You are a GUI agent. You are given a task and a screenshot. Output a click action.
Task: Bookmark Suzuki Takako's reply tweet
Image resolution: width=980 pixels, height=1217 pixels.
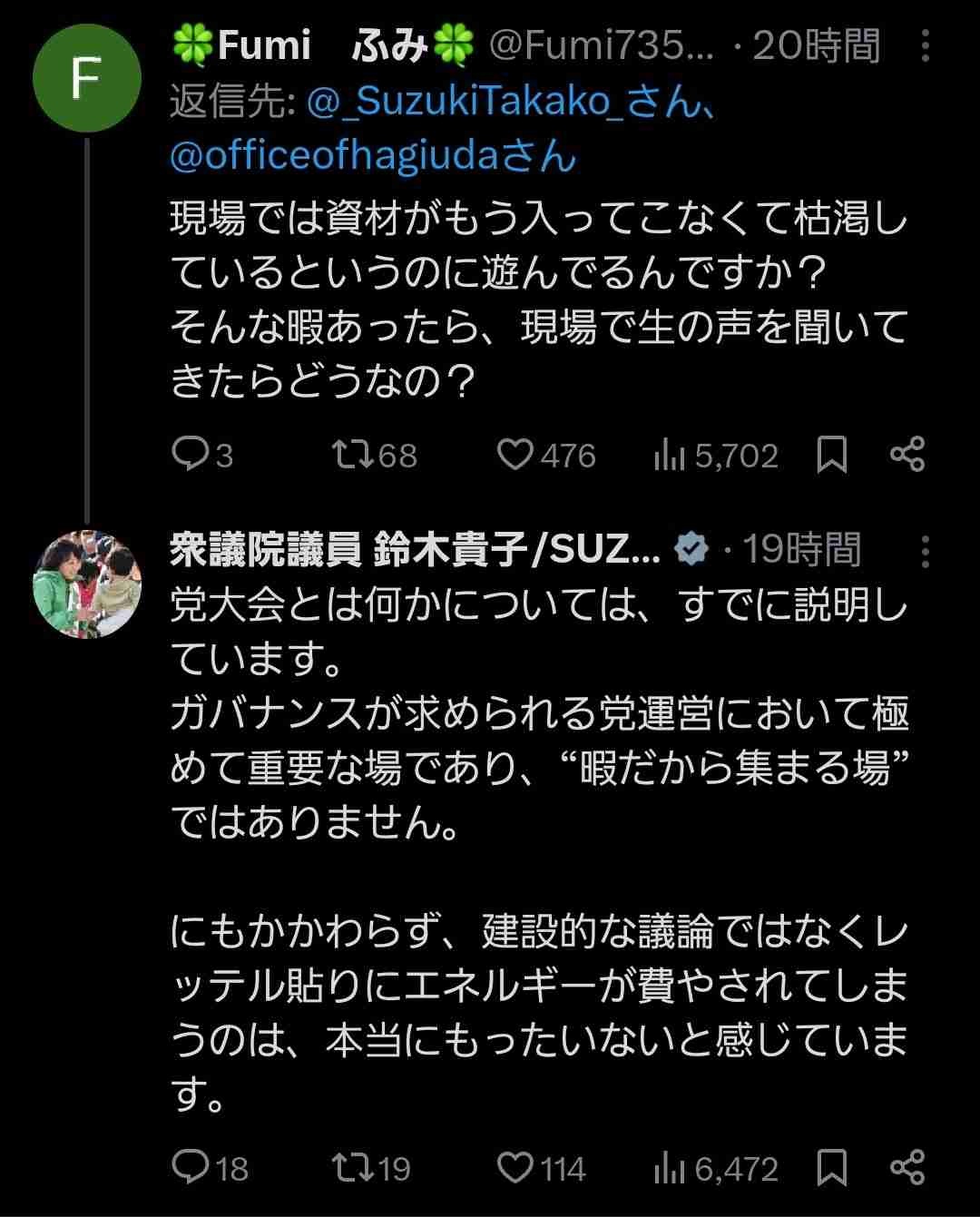[832, 1166]
